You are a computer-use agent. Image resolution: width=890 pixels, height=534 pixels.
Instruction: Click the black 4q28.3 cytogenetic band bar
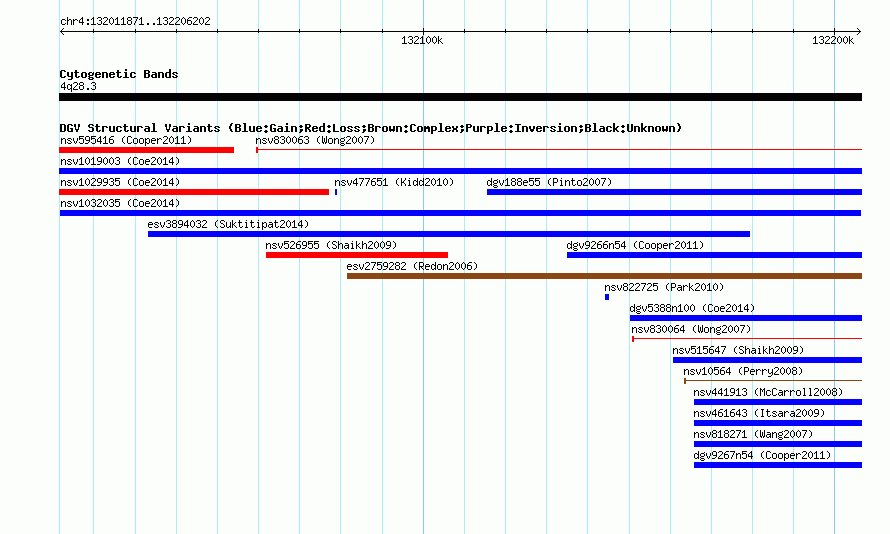pos(460,97)
